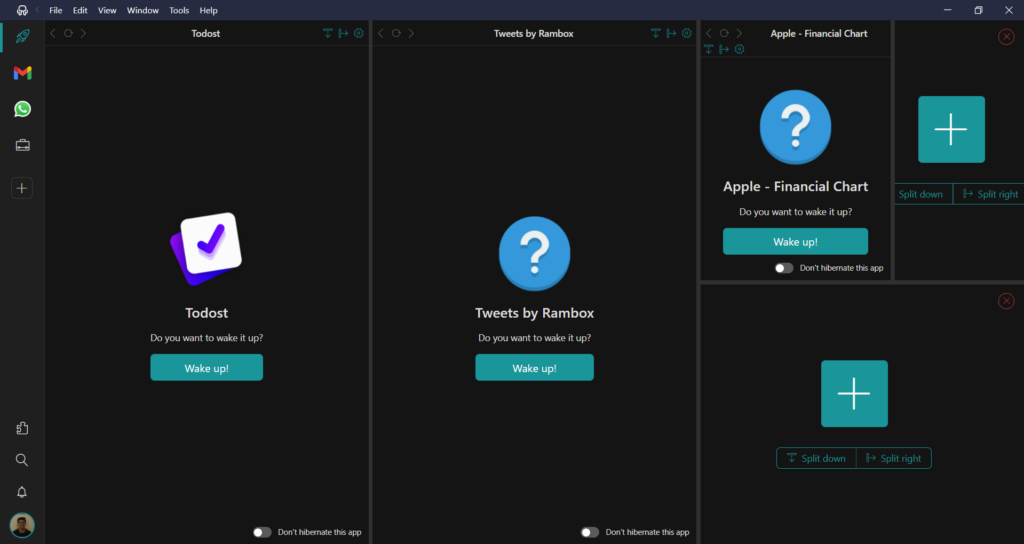1024x544 pixels.
Task: Add a new app with sidebar plus
Action: [x=22, y=188]
